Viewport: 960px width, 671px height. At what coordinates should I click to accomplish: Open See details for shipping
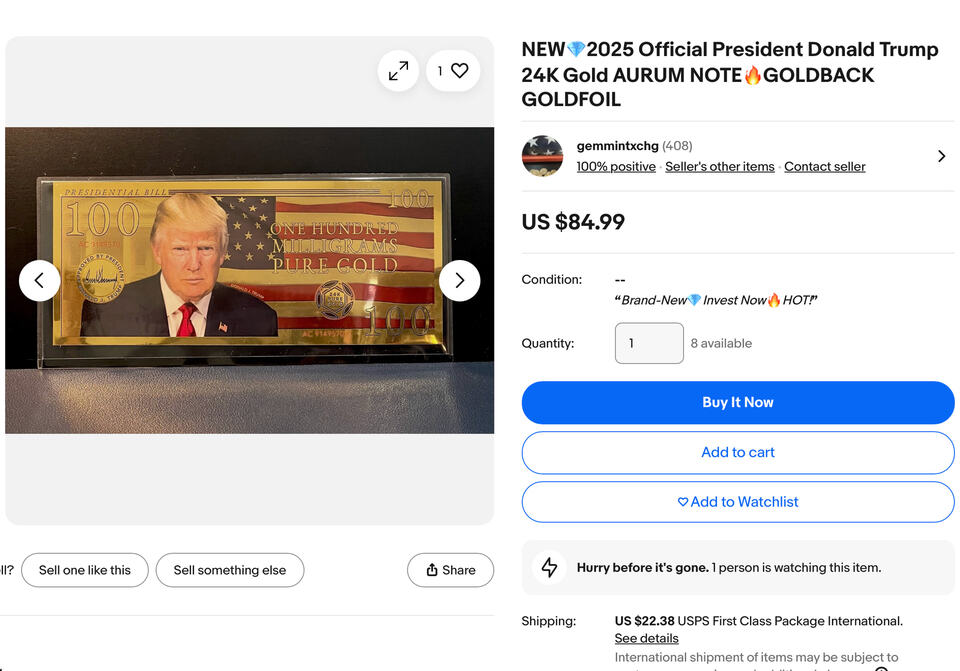tap(646, 638)
